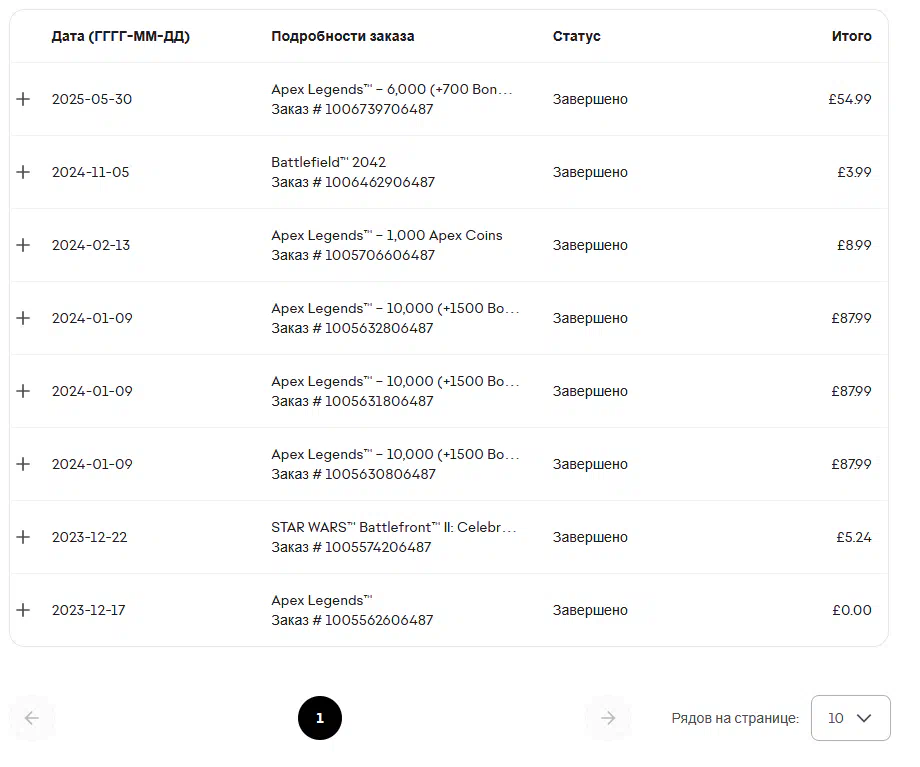This screenshot has width=920, height=767.
Task: Open Apex Legends 6,000 order details
Action: tap(391, 89)
